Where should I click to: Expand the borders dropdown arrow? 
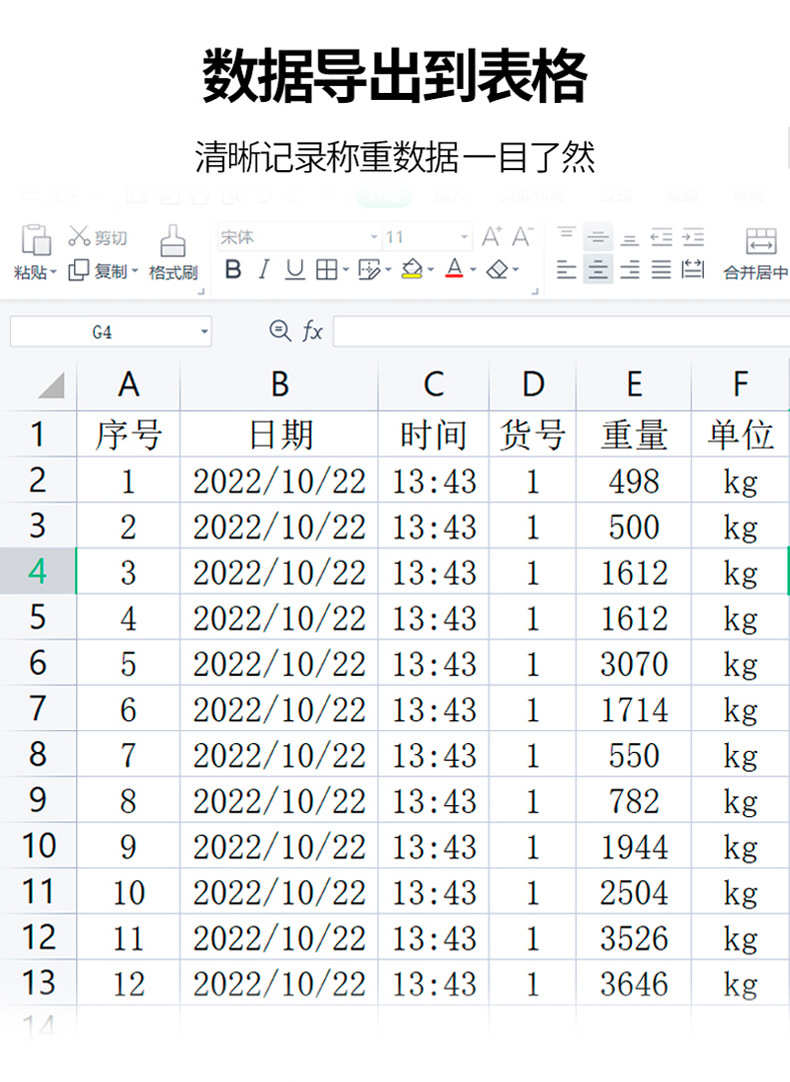(x=345, y=270)
